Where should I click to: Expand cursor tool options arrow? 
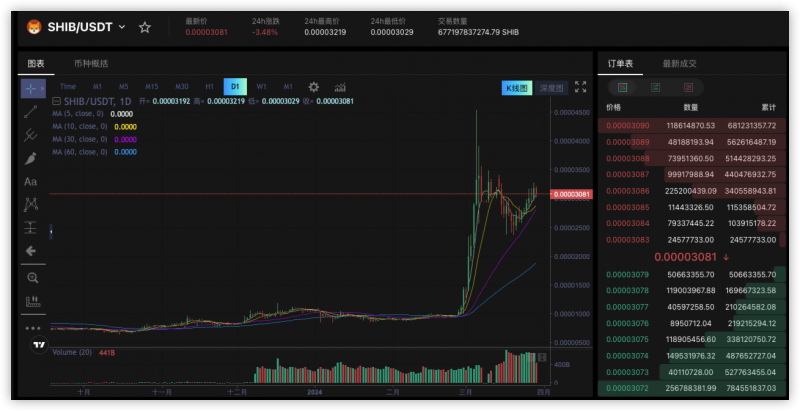pyautogui.click(x=42, y=89)
